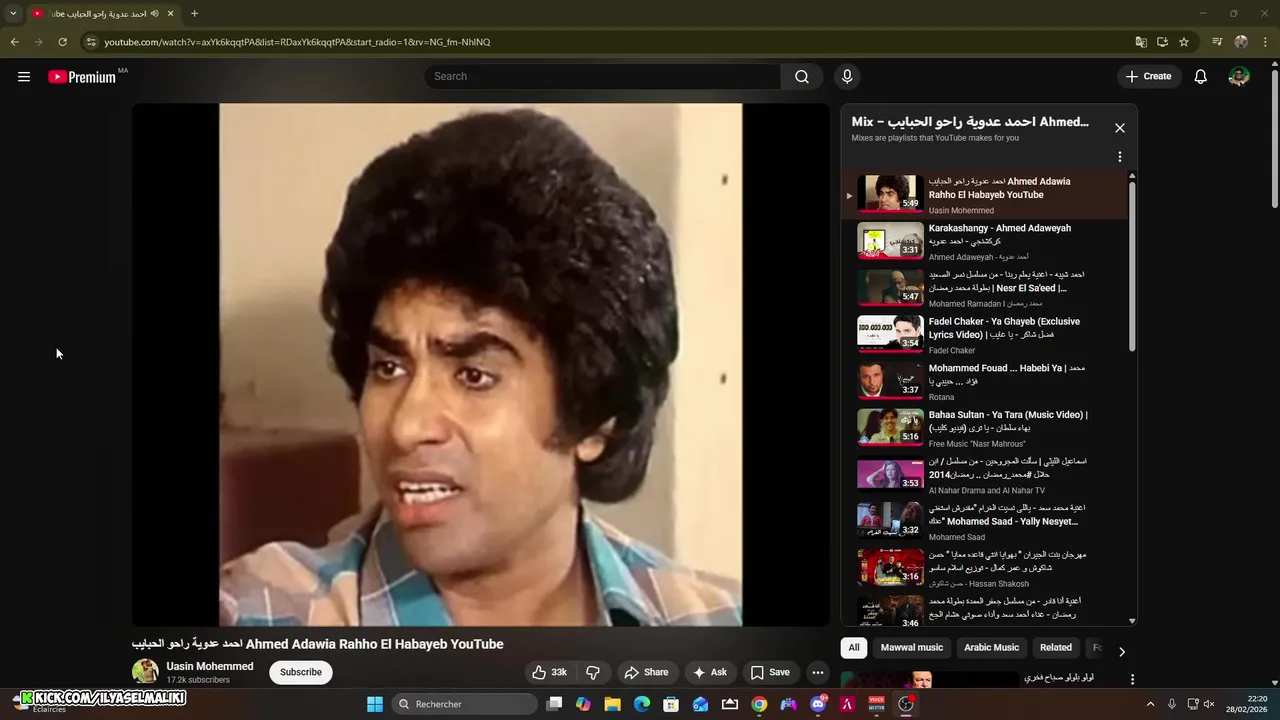Open Chrome profile avatar
1280x720 pixels.
coord(1241,42)
